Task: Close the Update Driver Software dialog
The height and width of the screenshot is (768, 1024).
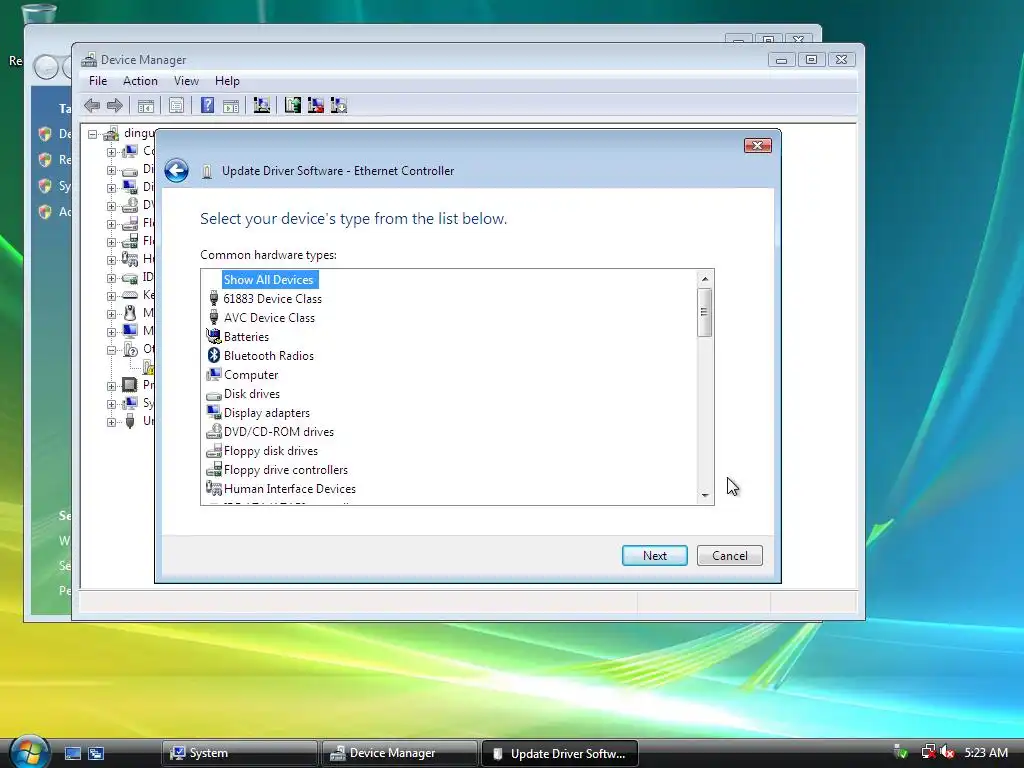Action: pyautogui.click(x=758, y=145)
